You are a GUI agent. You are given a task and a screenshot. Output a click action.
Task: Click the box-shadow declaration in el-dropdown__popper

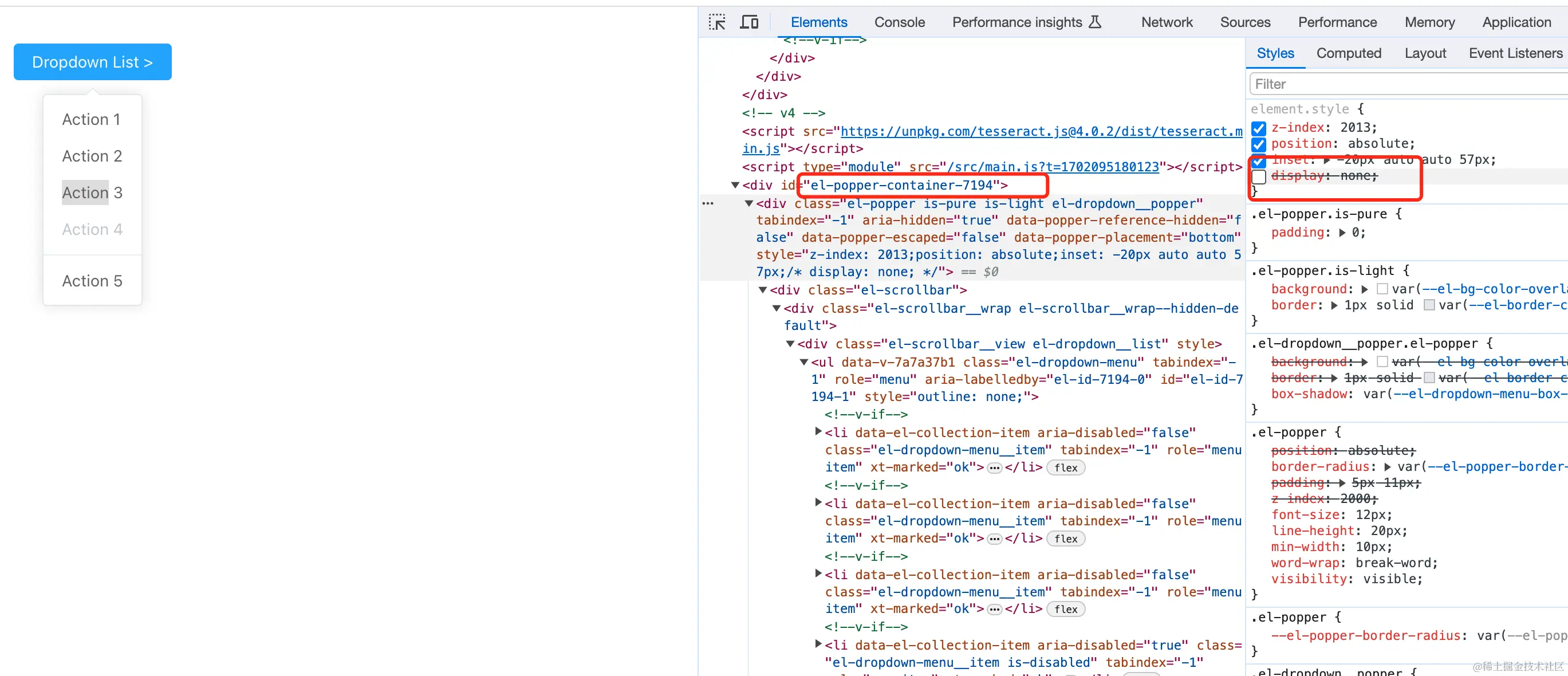click(1419, 394)
